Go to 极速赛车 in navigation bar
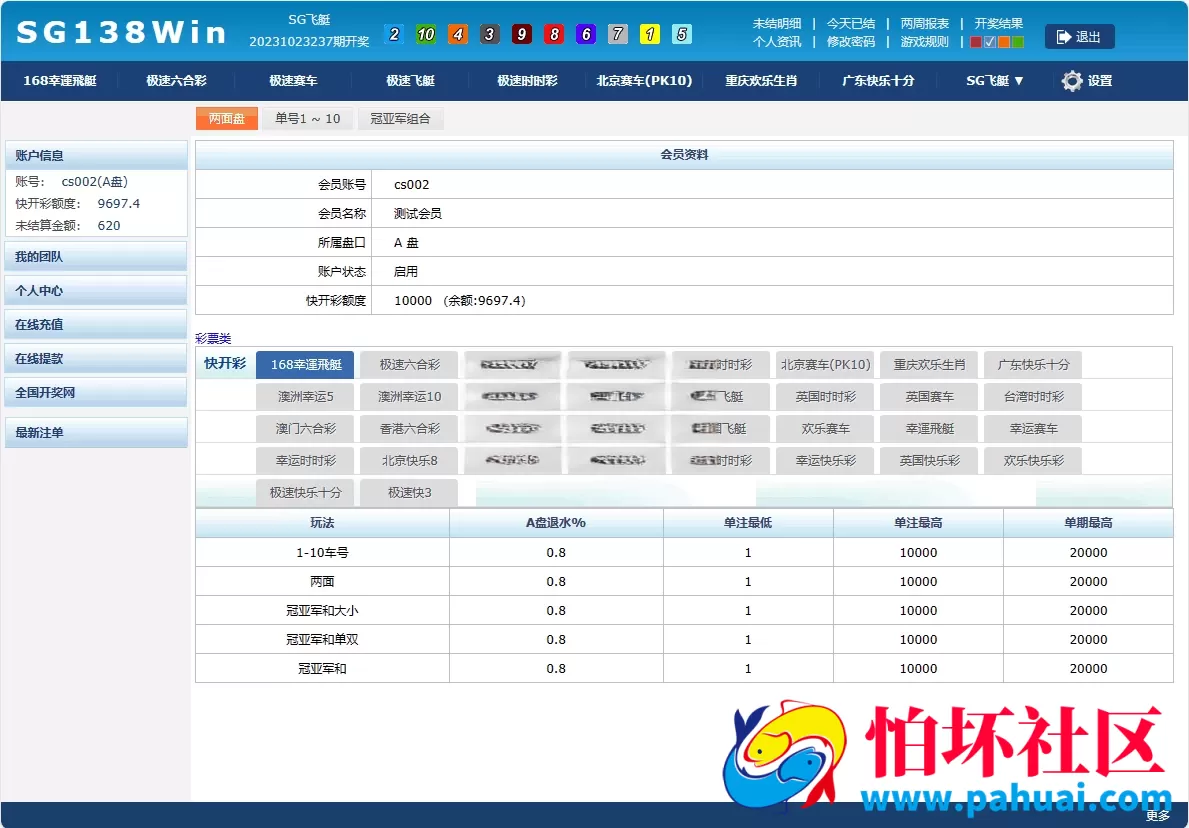This screenshot has height=828, width=1189. (293, 80)
